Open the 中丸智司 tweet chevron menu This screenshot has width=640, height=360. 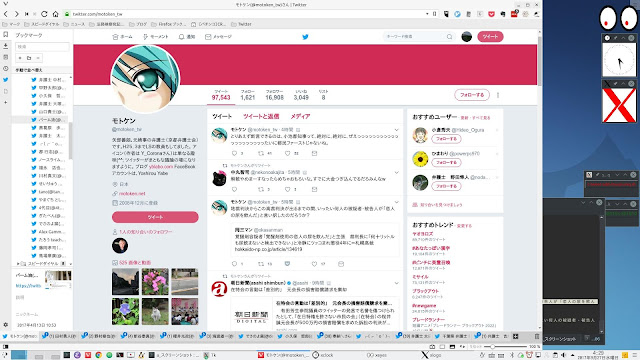click(396, 173)
